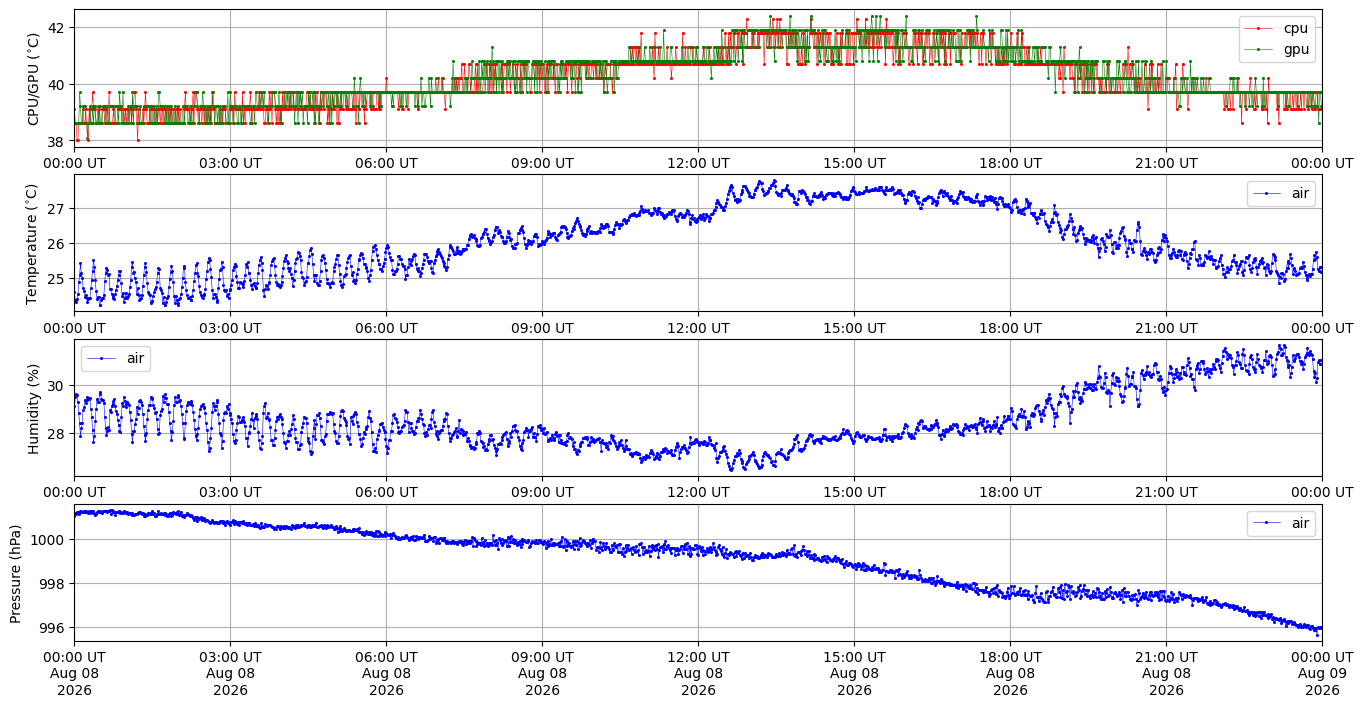Select the air legend in Pressure plot
The image size is (1363, 707).
(1283, 523)
